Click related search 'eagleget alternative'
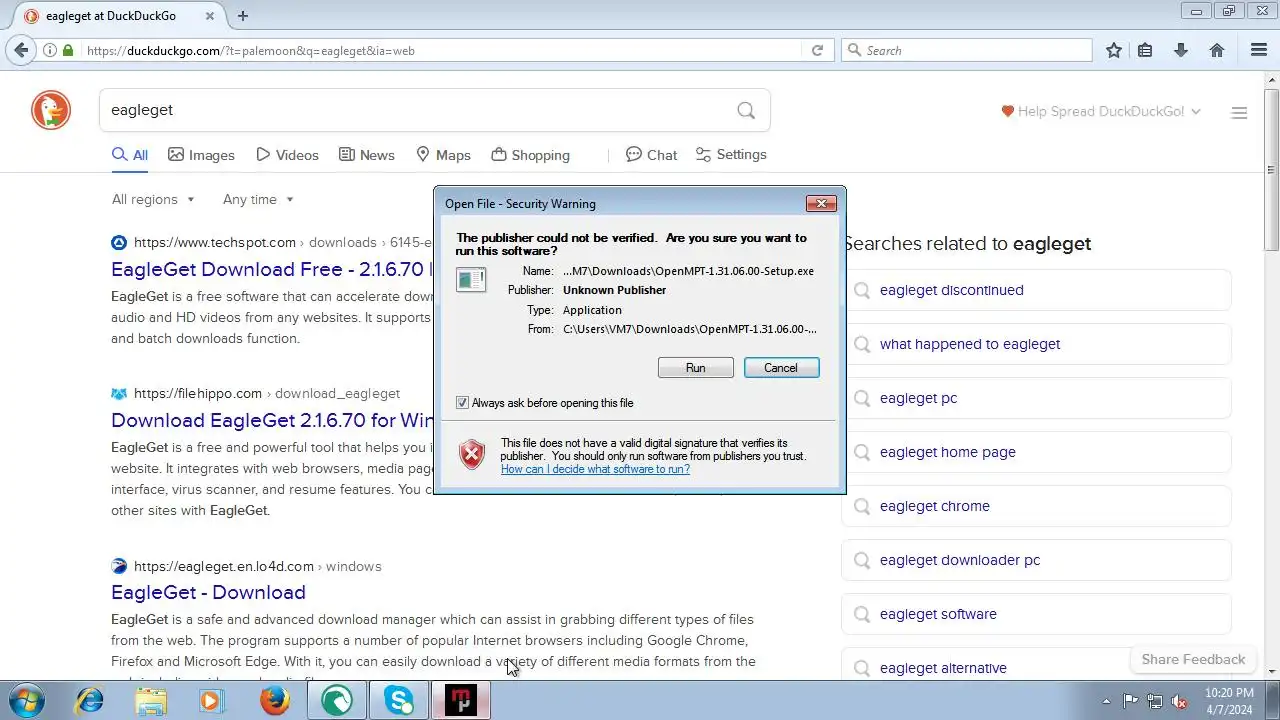Viewport: 1280px width, 720px height. pos(1036,666)
